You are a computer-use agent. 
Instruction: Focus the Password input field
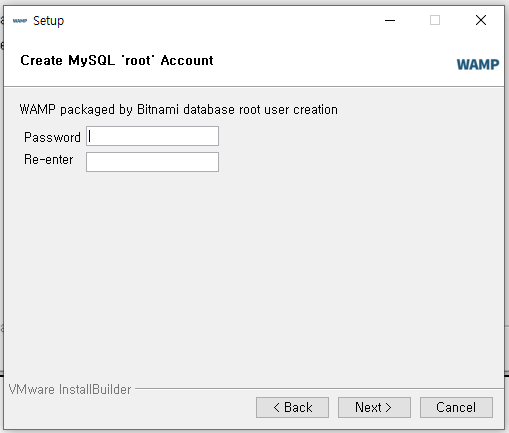[152, 136]
